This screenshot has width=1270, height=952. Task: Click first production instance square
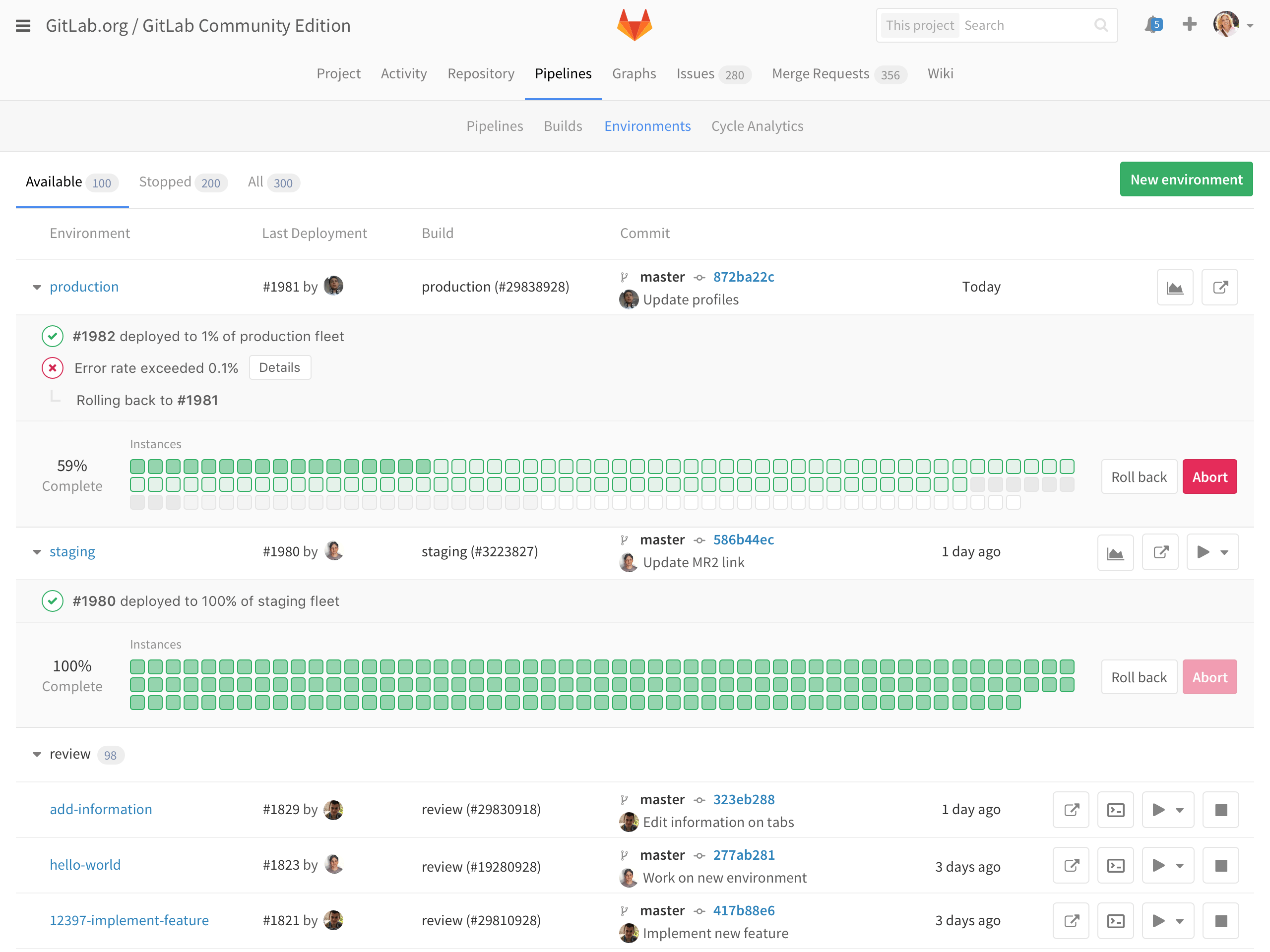(137, 467)
